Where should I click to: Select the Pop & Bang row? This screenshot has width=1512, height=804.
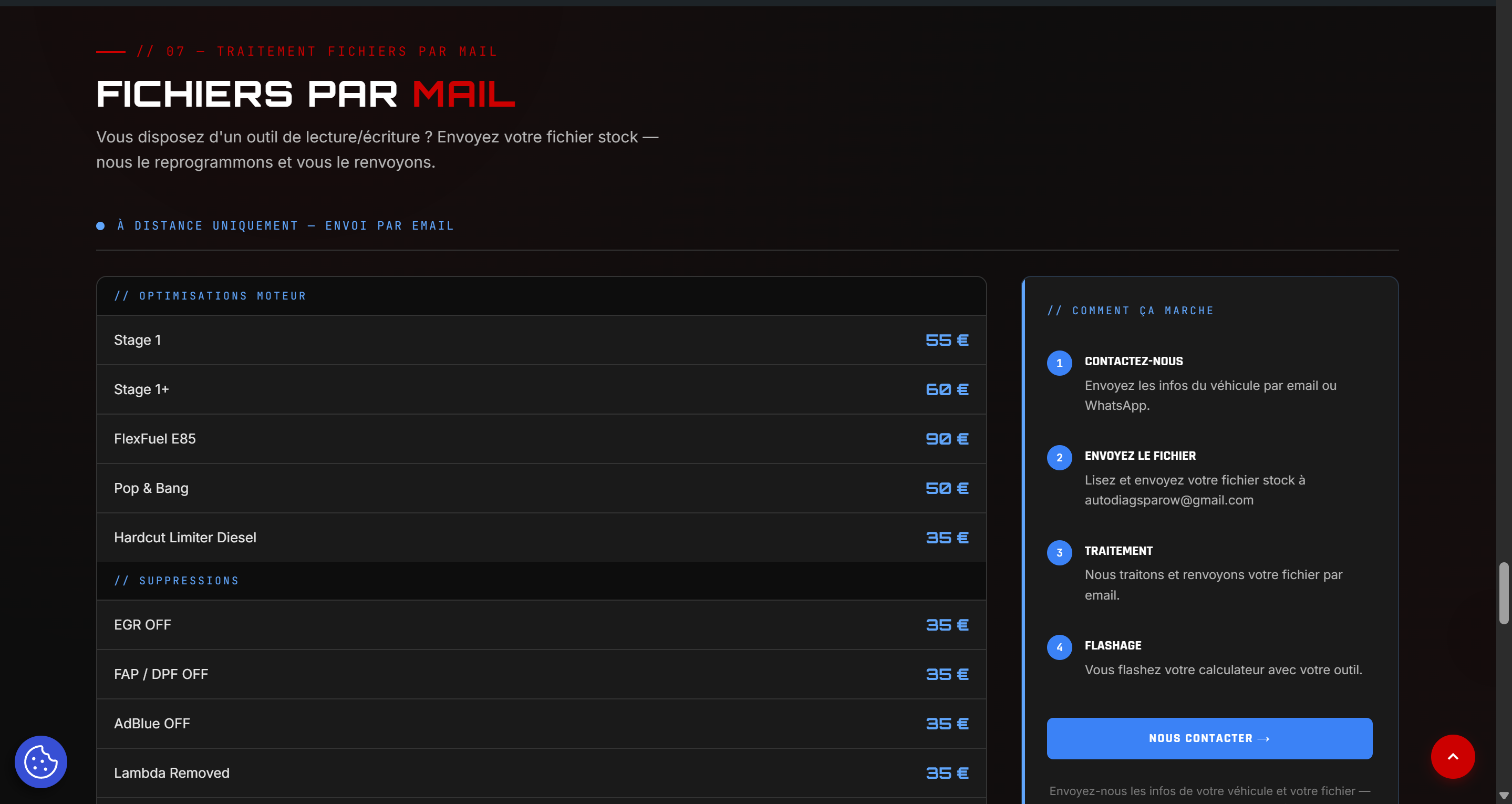[x=541, y=488]
